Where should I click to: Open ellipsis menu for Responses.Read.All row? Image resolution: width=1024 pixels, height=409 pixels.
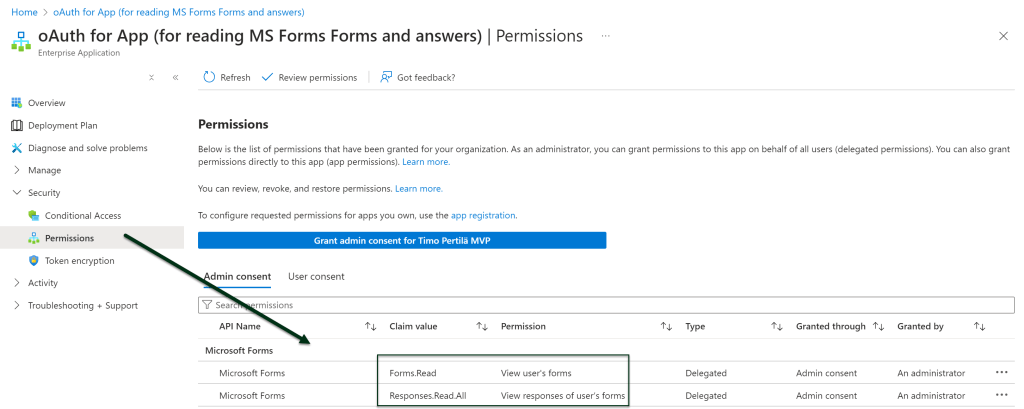point(1002,396)
